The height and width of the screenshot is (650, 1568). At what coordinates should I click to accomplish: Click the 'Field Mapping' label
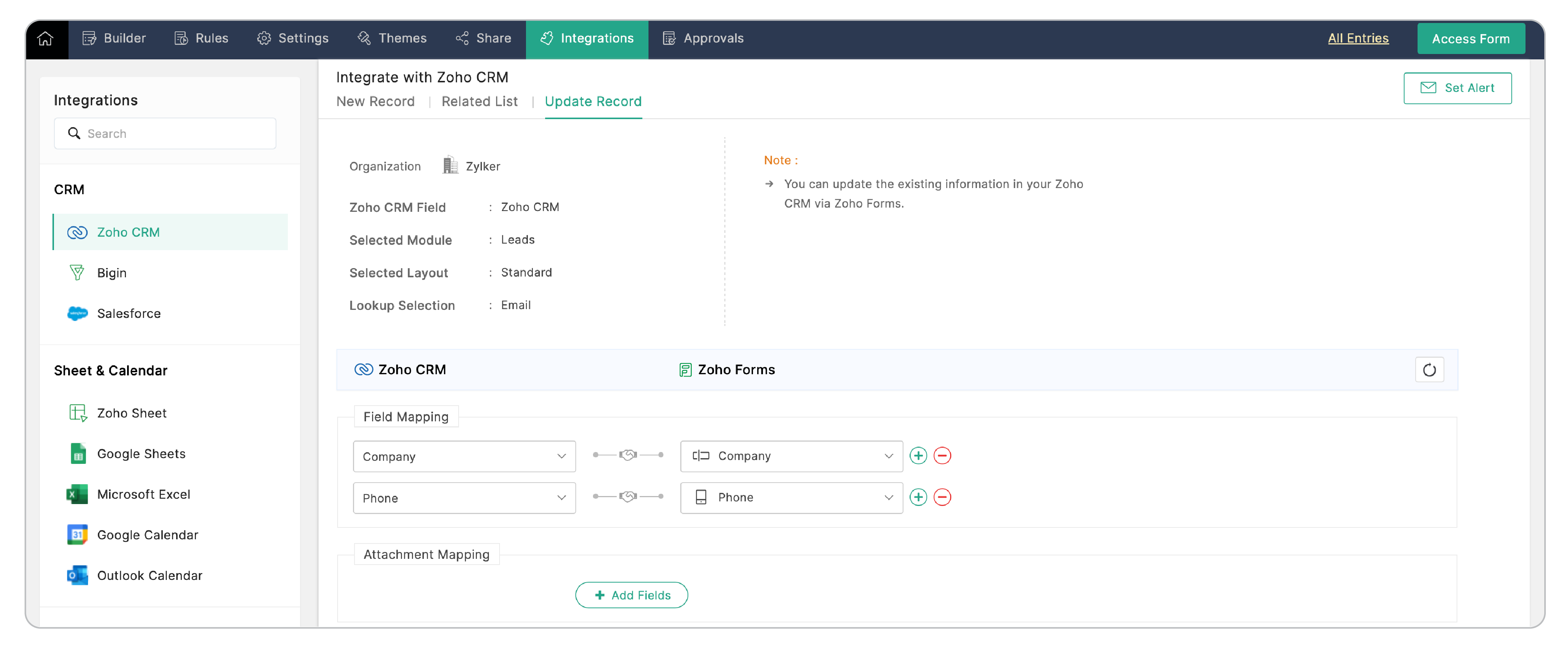405,417
